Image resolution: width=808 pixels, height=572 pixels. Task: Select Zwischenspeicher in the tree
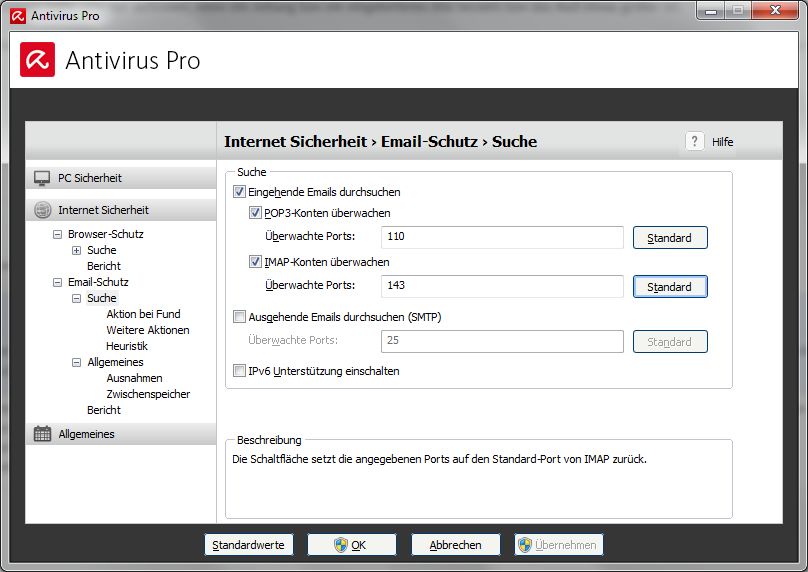pyautogui.click(x=148, y=394)
